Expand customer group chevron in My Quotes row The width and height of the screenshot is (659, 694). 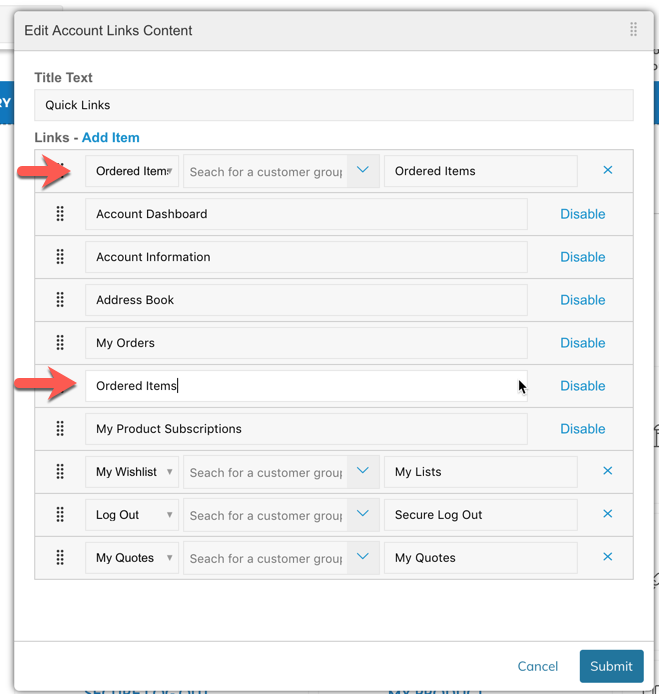pyautogui.click(x=363, y=558)
